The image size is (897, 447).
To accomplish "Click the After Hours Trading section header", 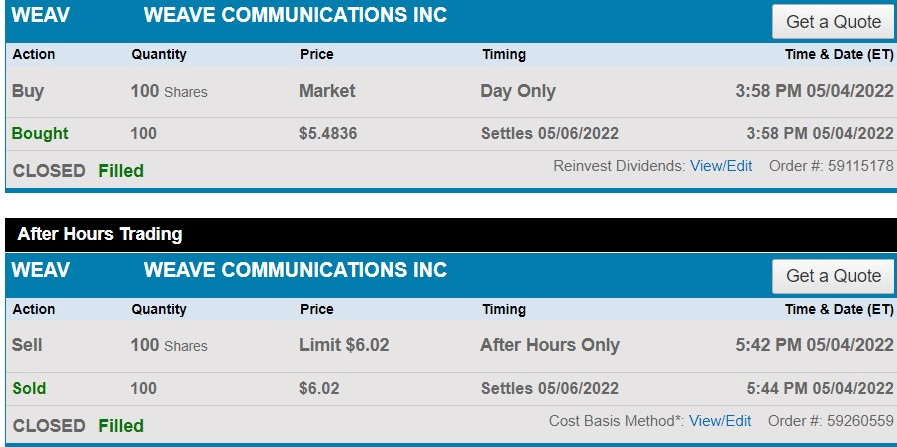I will [100, 235].
